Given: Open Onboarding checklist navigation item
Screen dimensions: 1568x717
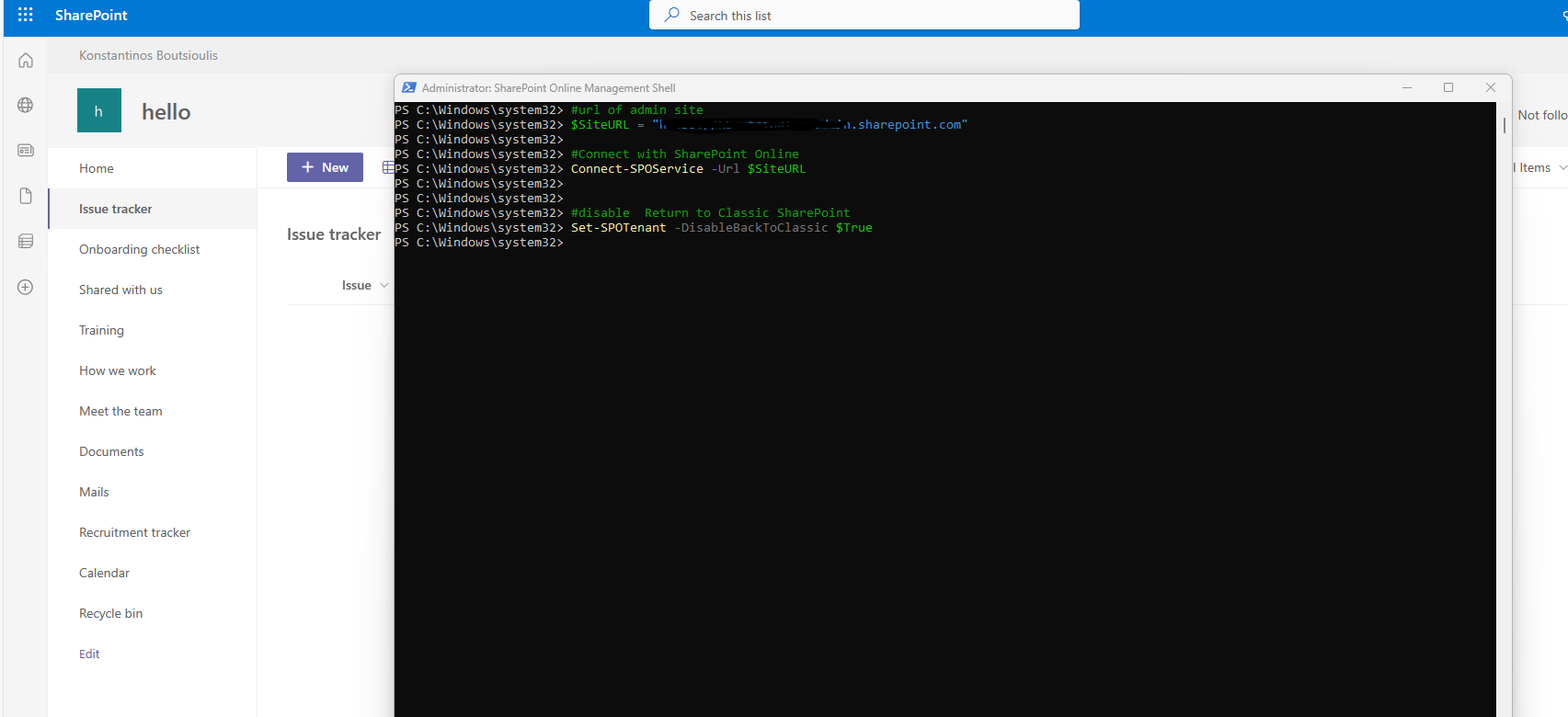Looking at the screenshot, I should [x=139, y=249].
